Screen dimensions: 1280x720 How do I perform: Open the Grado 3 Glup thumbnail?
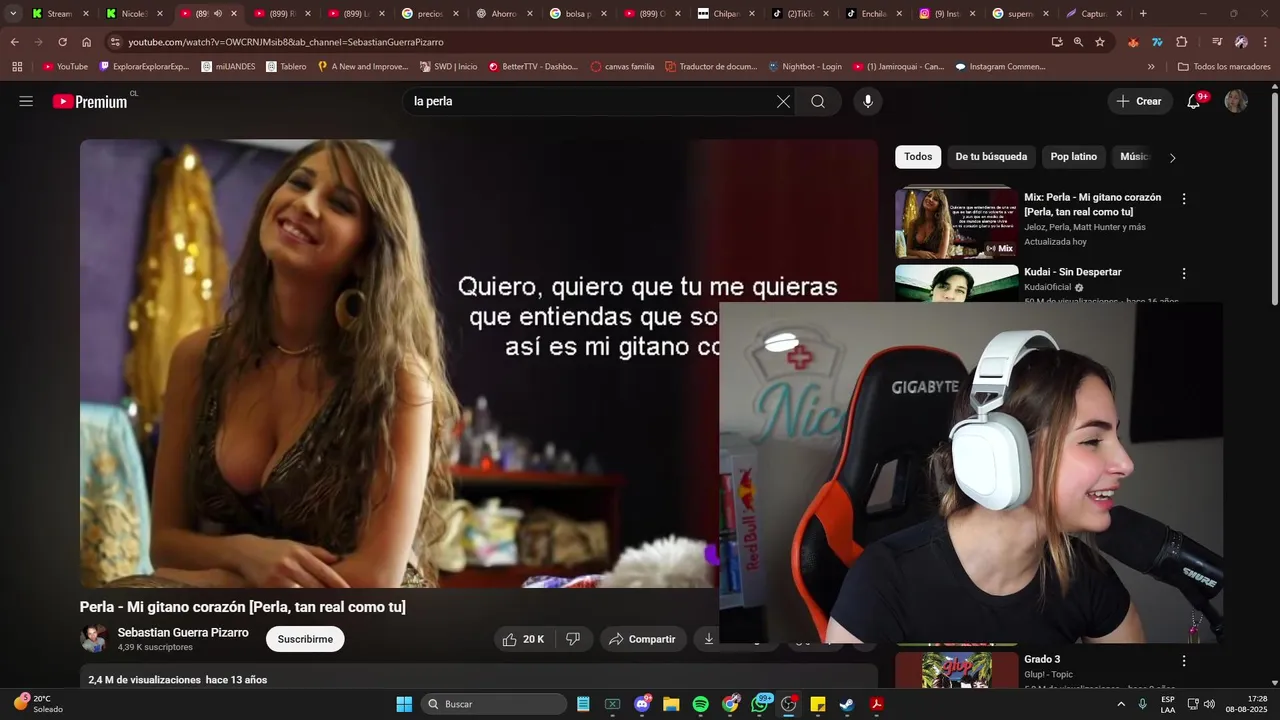tap(957, 669)
